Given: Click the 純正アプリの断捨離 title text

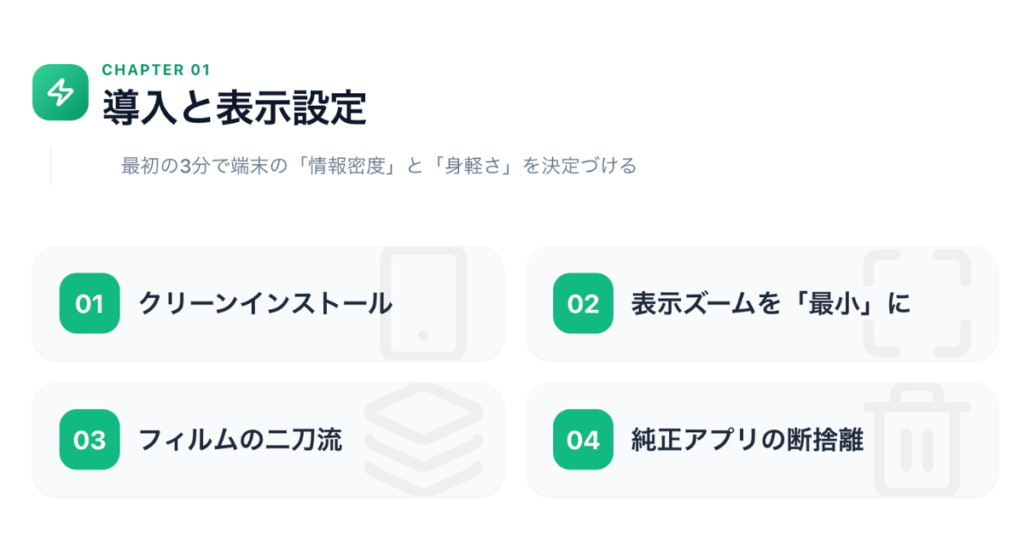Looking at the screenshot, I should [748, 439].
